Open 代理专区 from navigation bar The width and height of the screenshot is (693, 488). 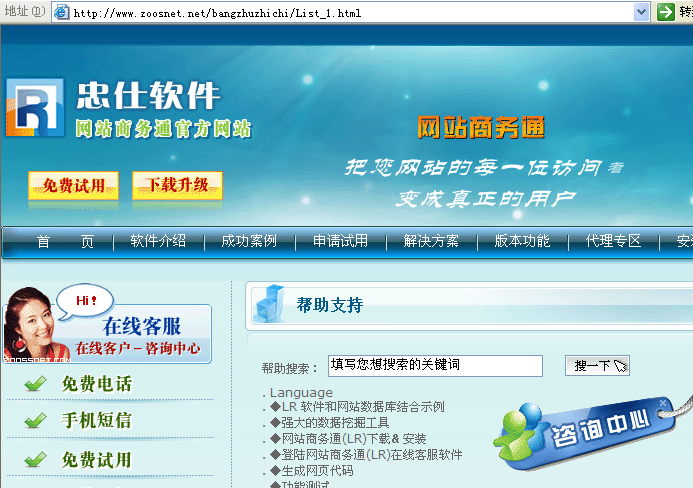(613, 241)
